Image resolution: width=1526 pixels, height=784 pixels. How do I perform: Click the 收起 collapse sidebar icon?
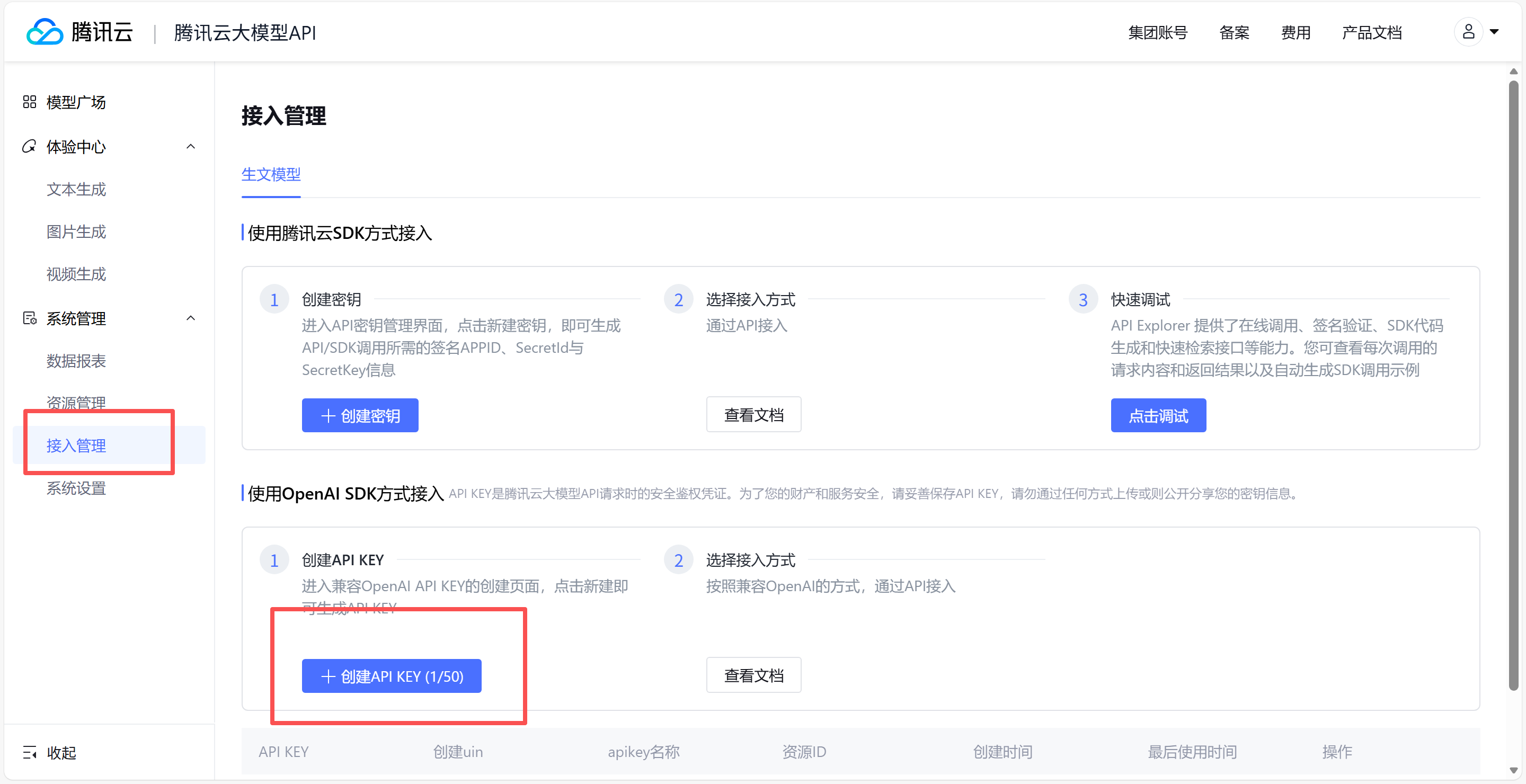30,753
